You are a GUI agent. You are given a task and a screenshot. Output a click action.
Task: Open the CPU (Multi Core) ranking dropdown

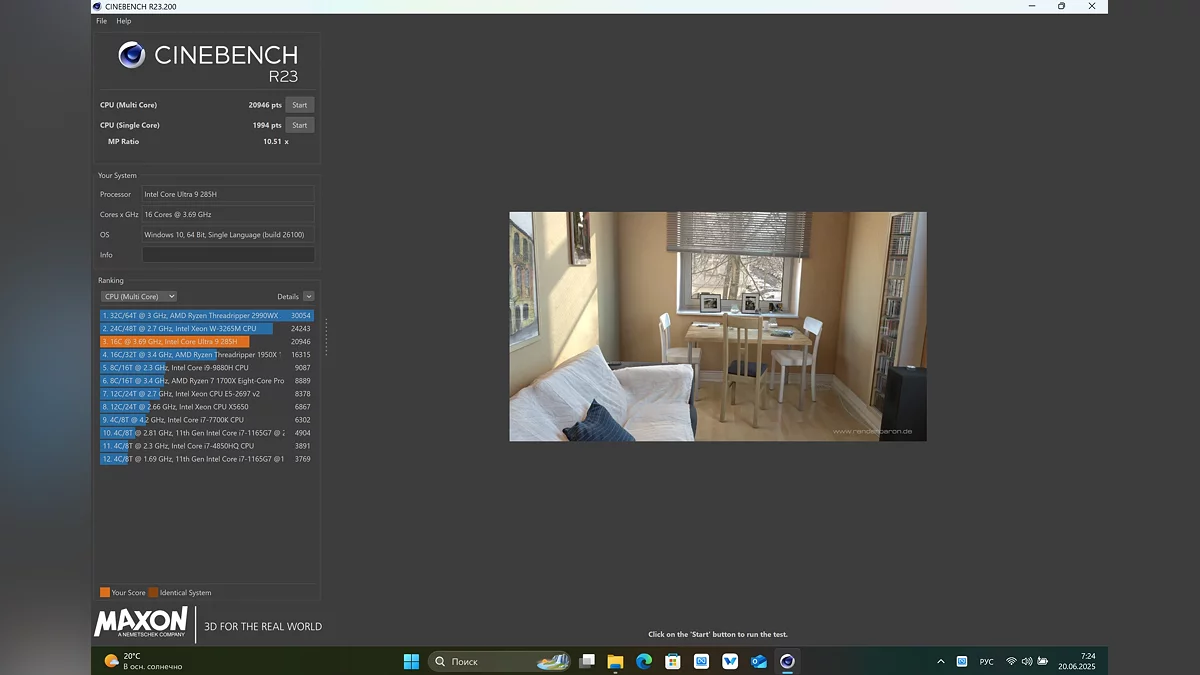pyautogui.click(x=139, y=296)
